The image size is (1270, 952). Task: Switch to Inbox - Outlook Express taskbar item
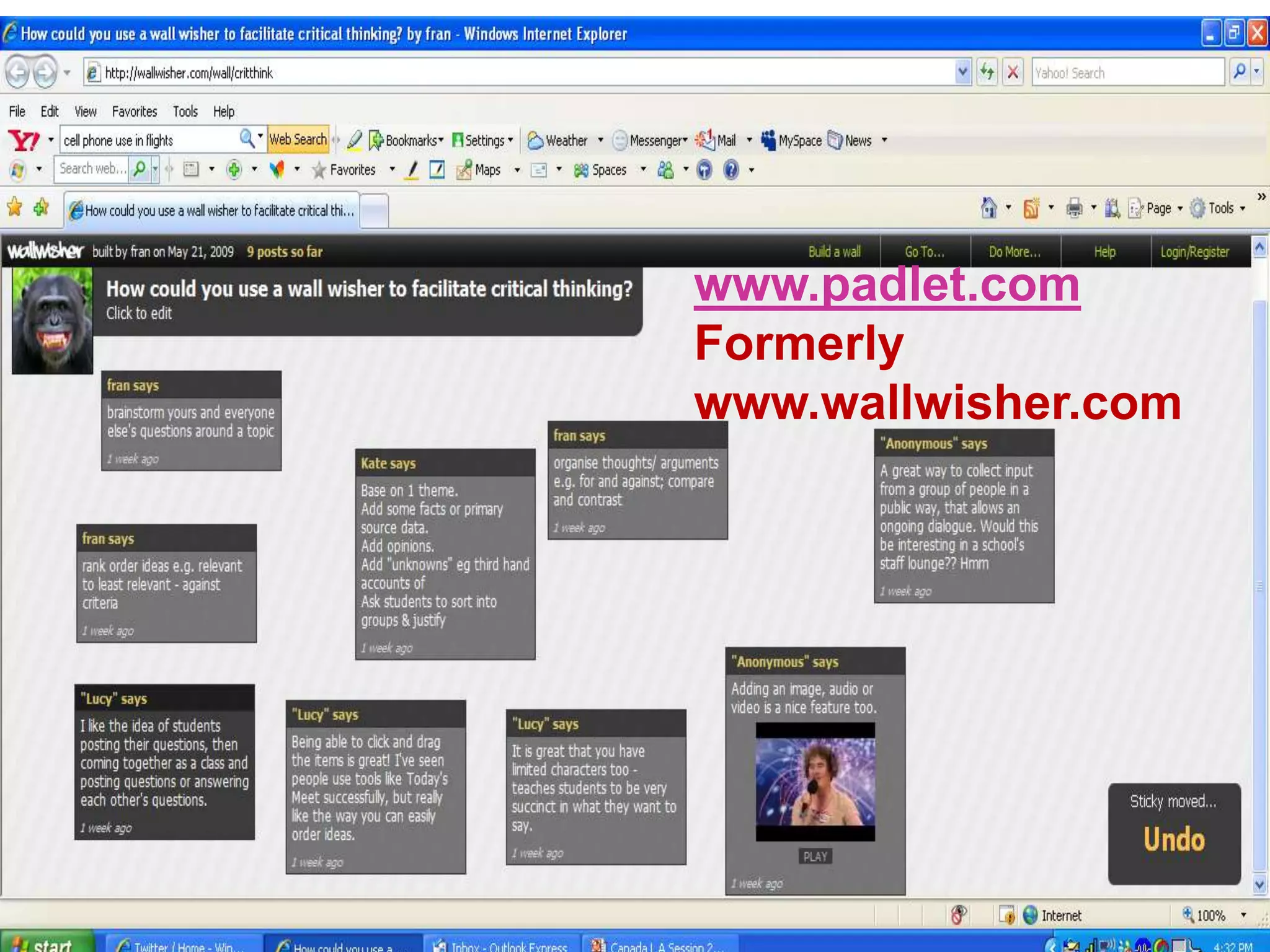502,945
